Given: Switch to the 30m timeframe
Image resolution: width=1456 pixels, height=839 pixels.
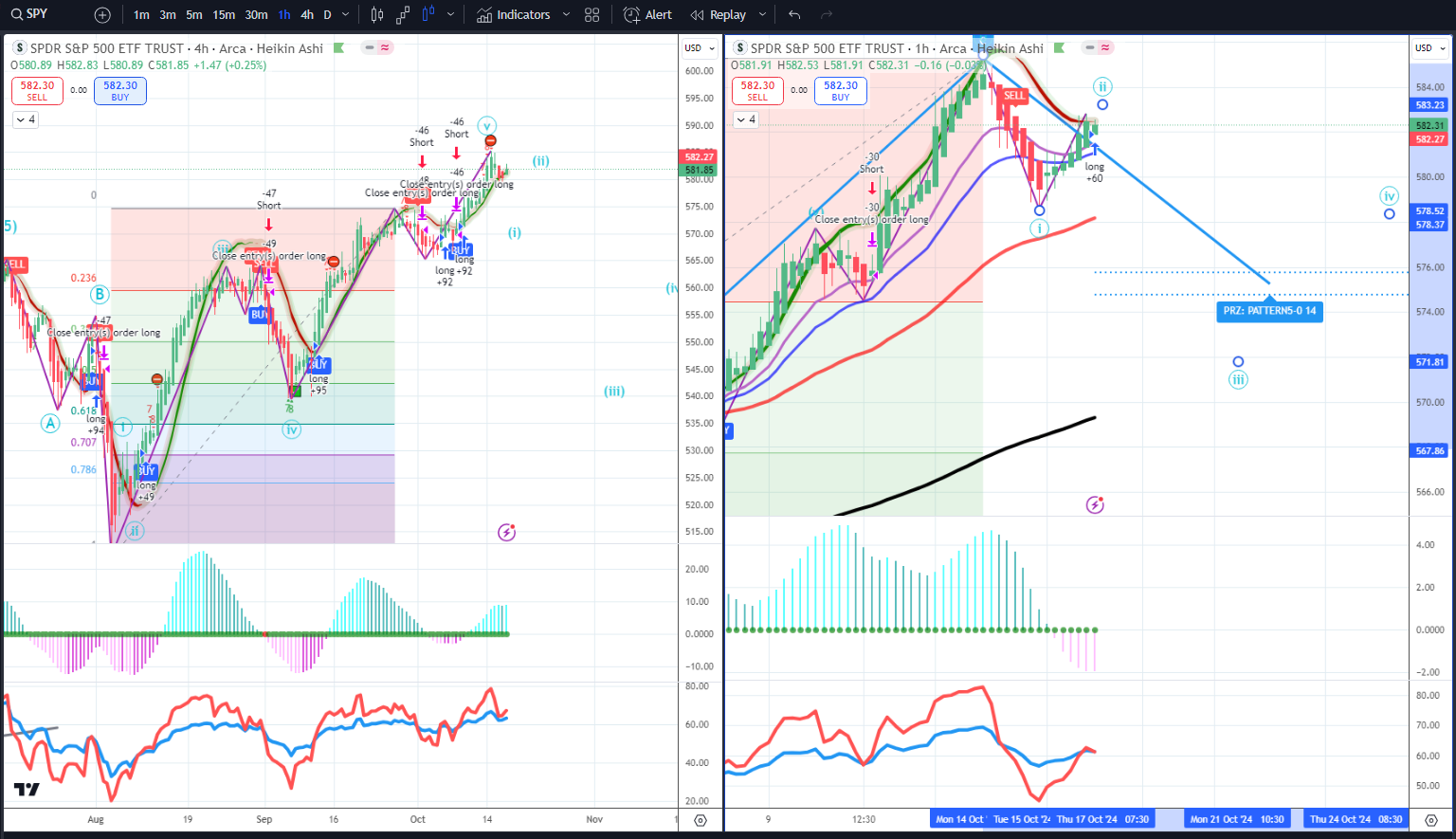Looking at the screenshot, I should click(256, 15).
